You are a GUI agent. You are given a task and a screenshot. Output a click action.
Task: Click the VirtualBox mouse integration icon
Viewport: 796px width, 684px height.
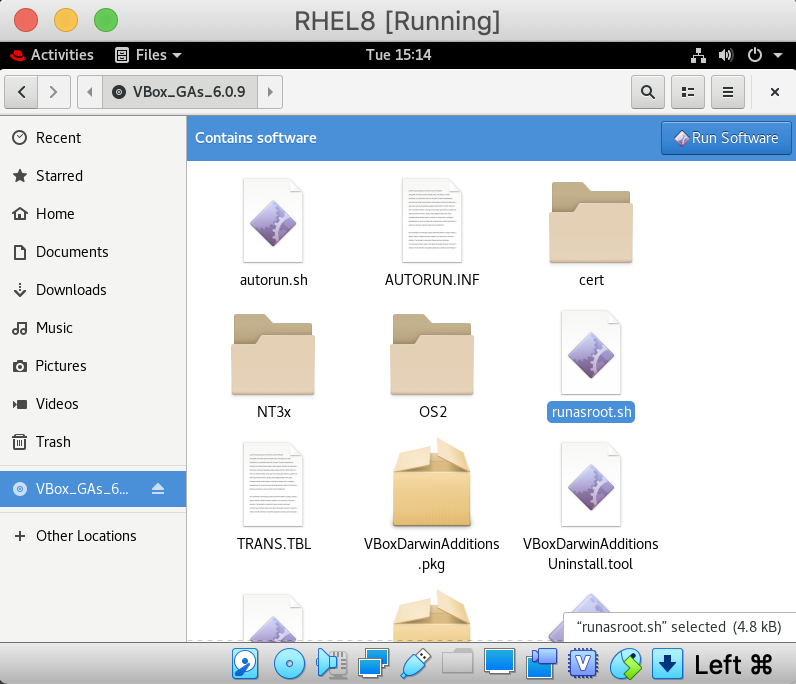pyautogui.click(x=625, y=664)
